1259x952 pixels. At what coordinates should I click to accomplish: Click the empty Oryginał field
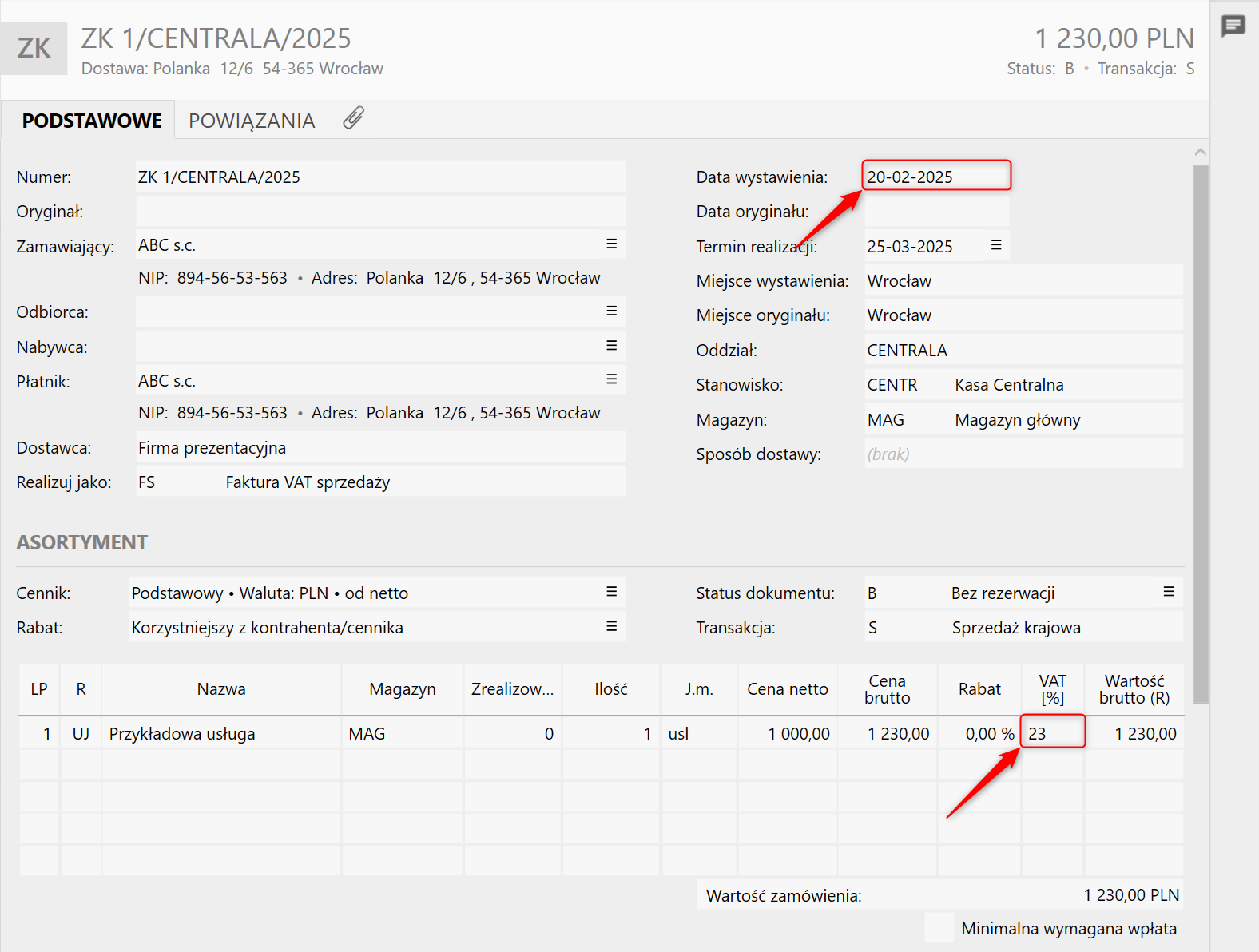[x=380, y=211]
